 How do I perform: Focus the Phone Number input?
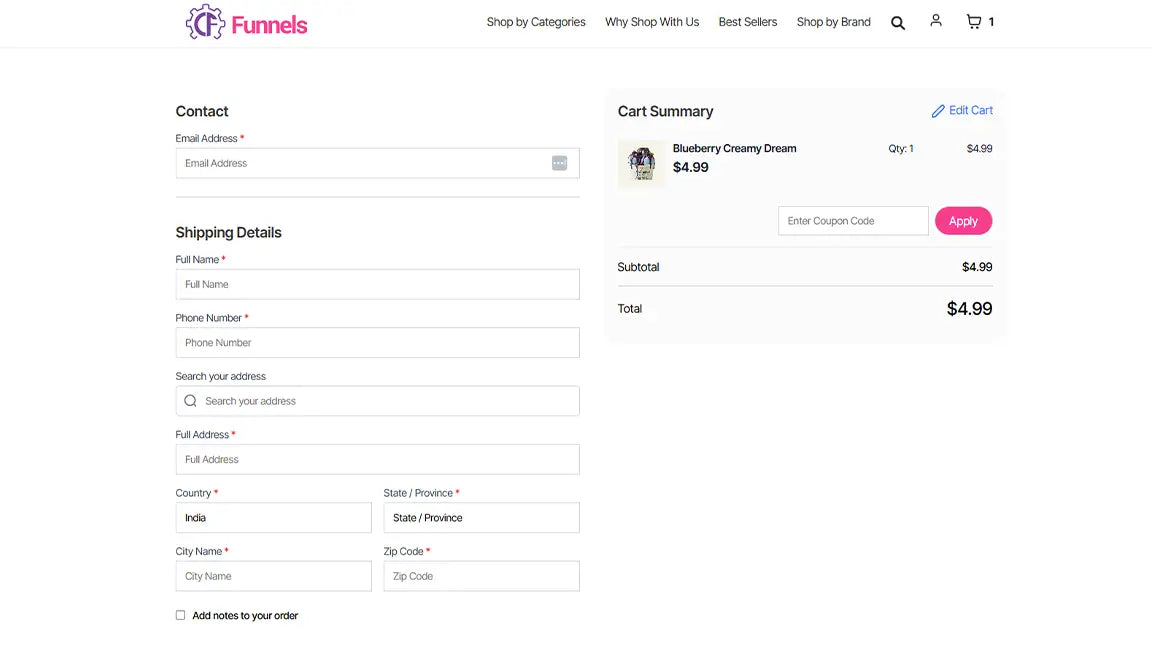377,342
